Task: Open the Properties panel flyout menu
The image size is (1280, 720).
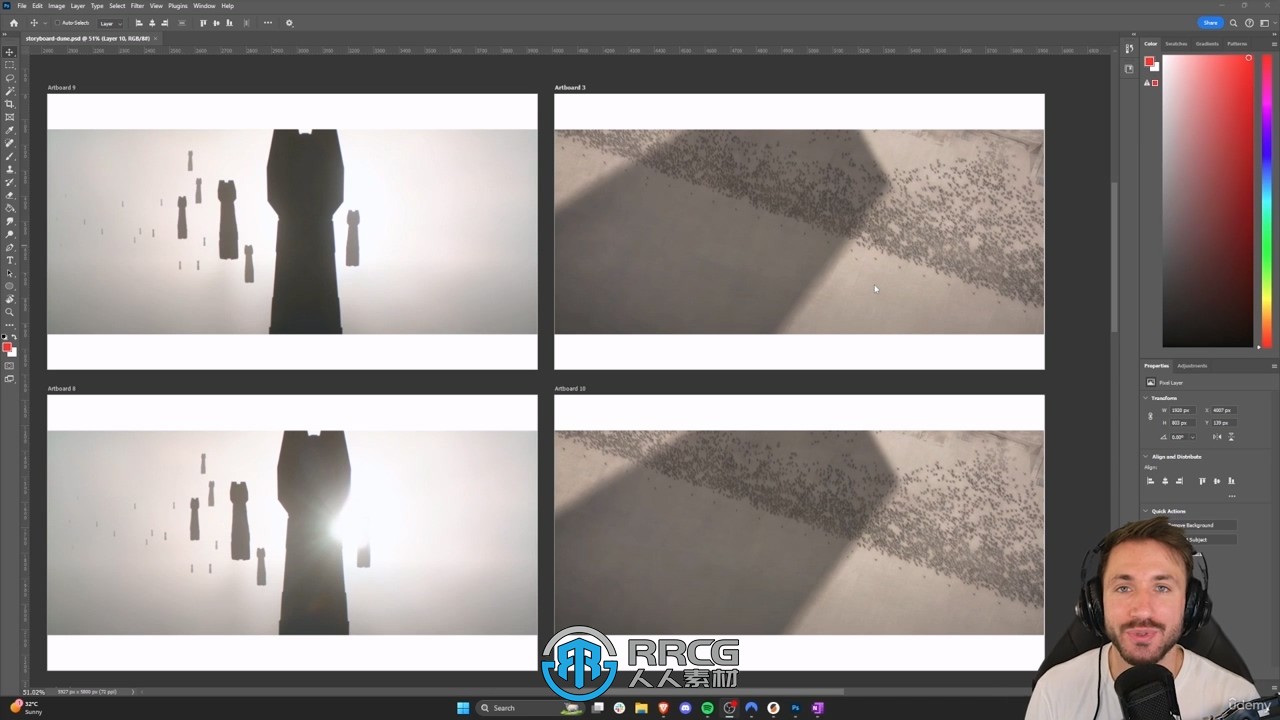Action: point(1274,366)
